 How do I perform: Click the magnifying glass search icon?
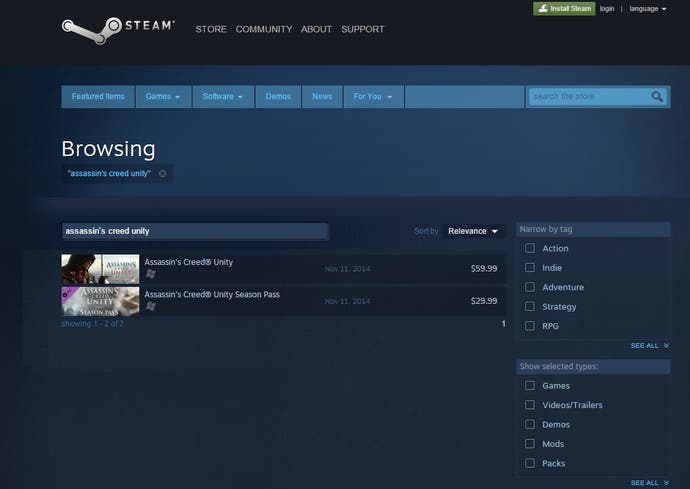pyautogui.click(x=657, y=97)
